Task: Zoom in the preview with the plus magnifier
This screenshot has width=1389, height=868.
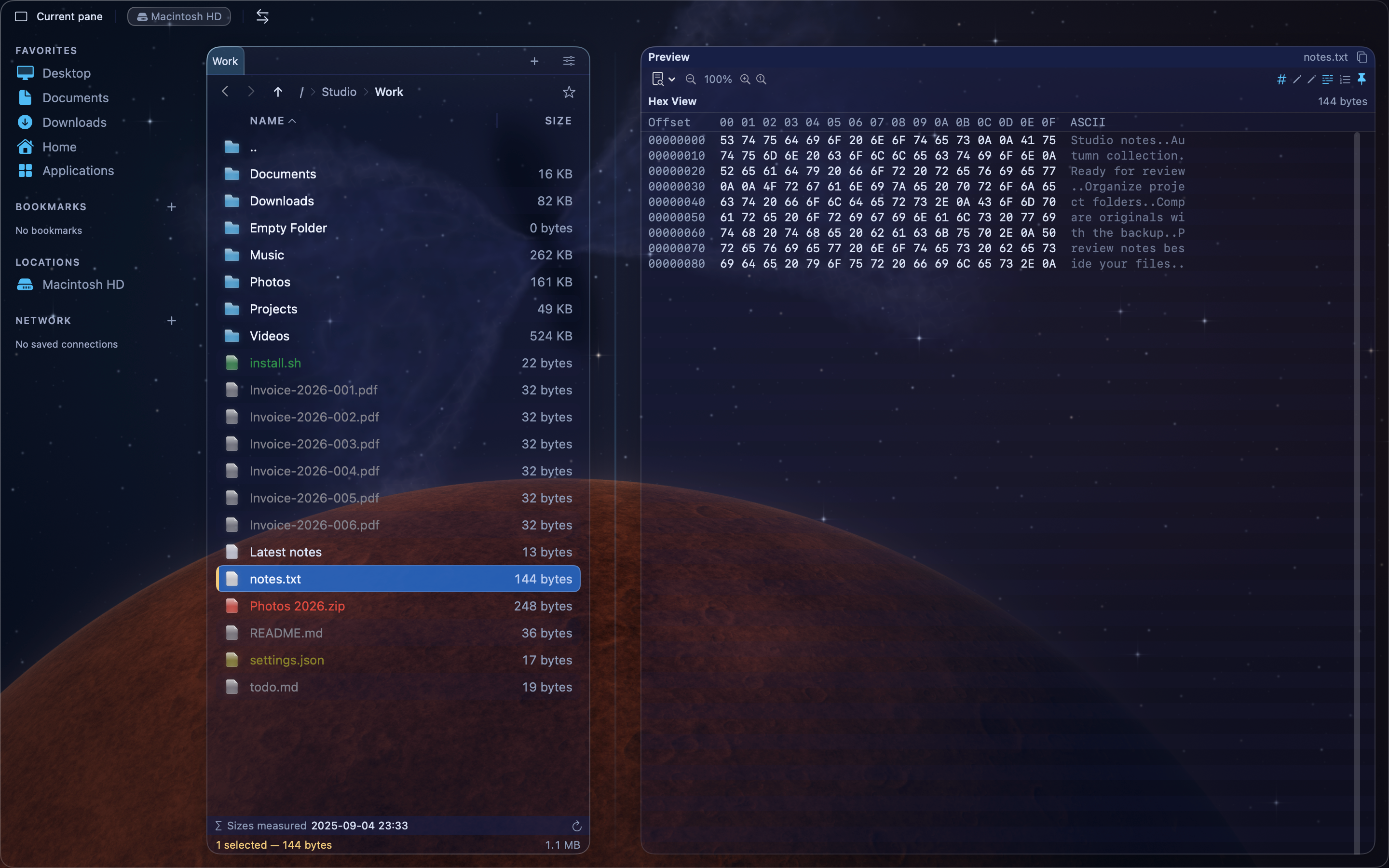Action: click(x=745, y=79)
